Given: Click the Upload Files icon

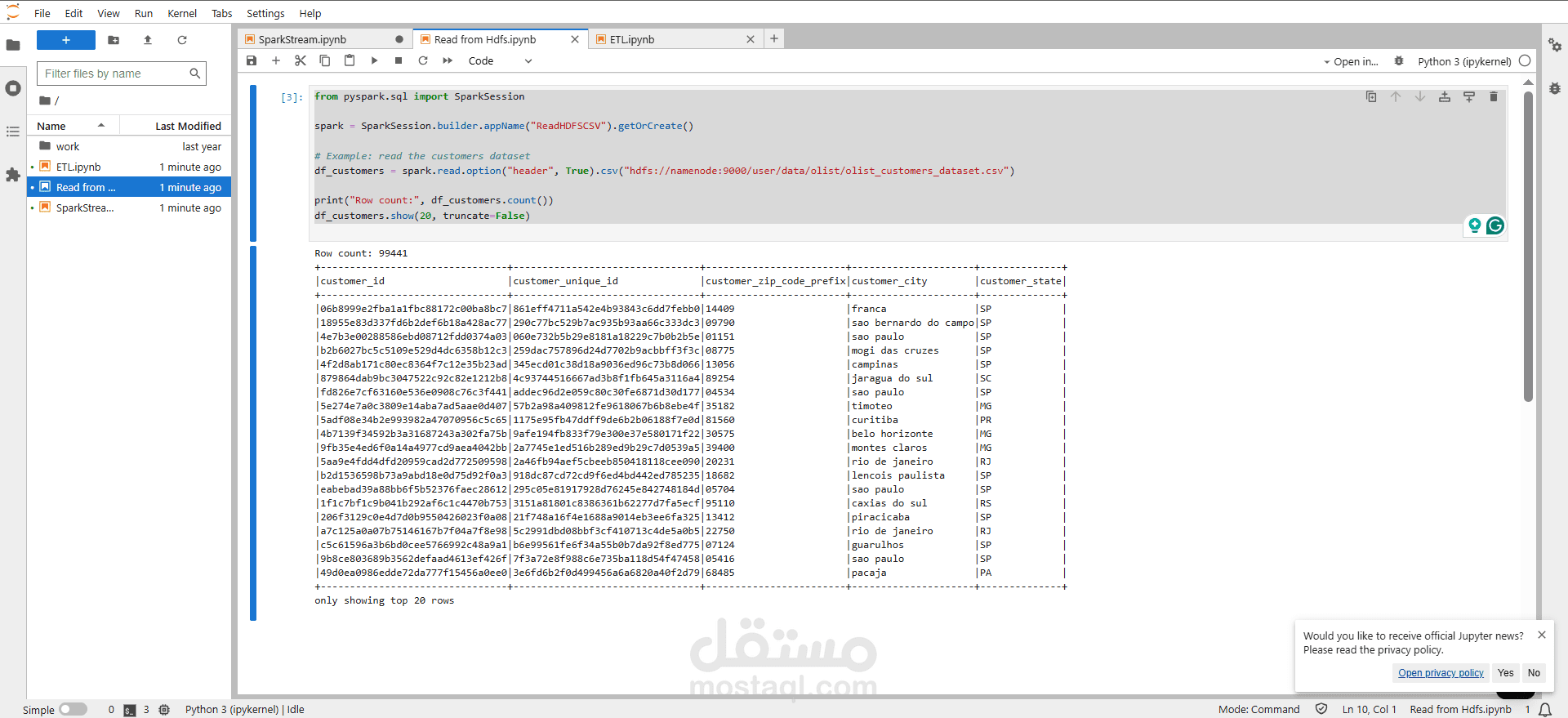Looking at the screenshot, I should point(148,40).
